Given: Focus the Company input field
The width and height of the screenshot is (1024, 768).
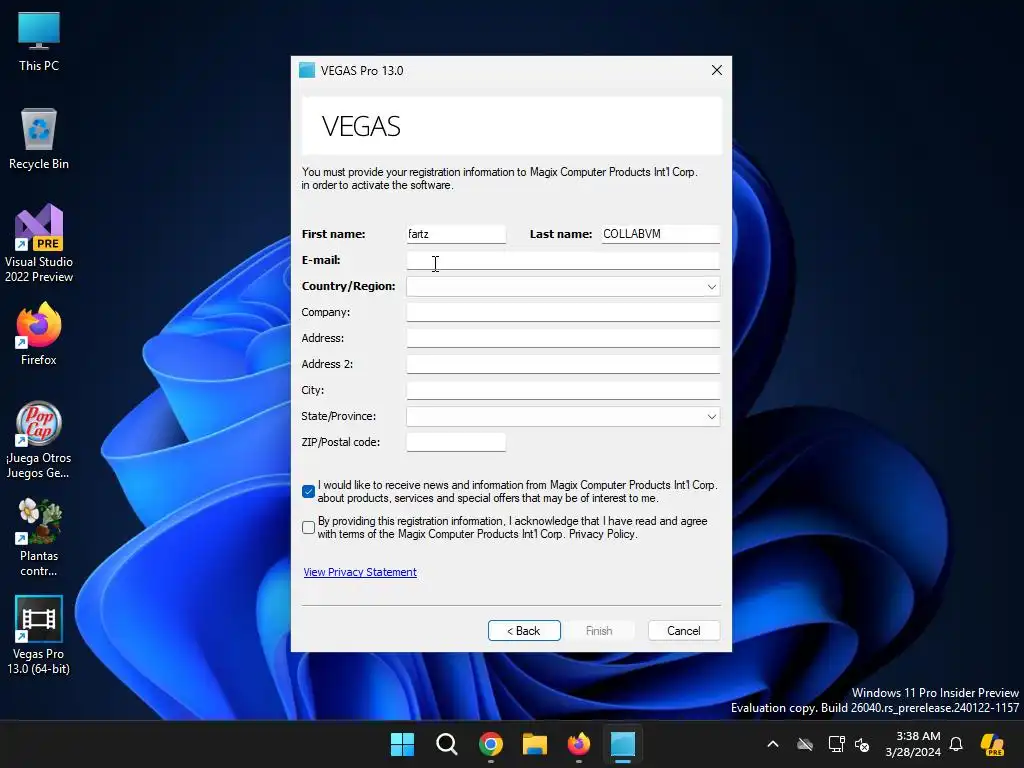Looking at the screenshot, I should pyautogui.click(x=563, y=312).
